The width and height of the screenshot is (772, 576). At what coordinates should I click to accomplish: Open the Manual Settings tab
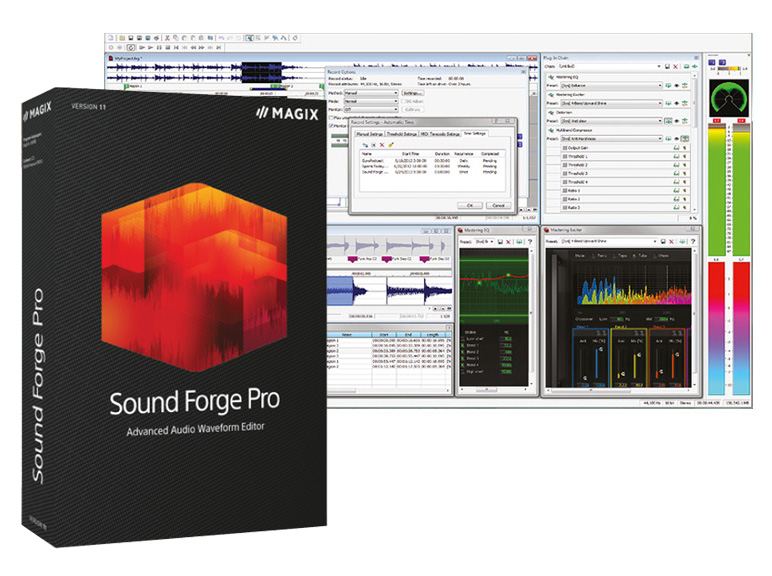pyautogui.click(x=370, y=133)
